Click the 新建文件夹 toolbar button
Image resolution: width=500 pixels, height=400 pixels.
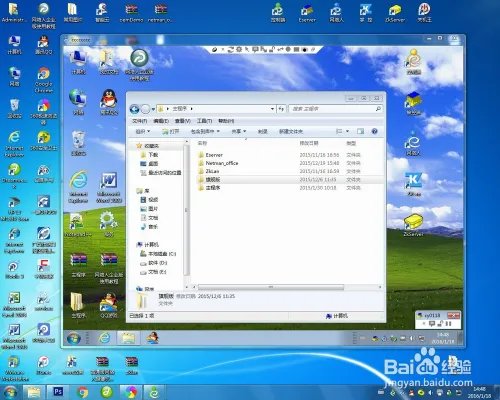291,132
